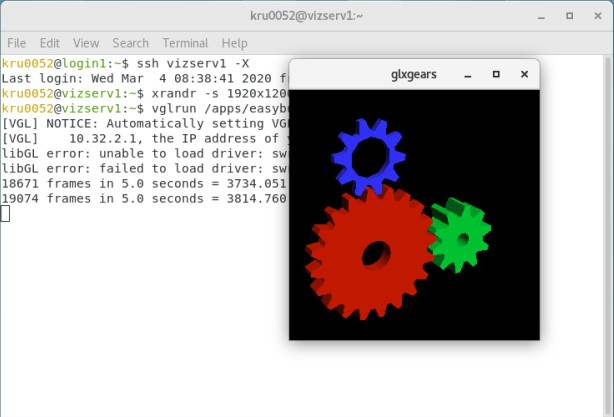Open the File menu
The width and height of the screenshot is (614, 417).
[x=16, y=43]
